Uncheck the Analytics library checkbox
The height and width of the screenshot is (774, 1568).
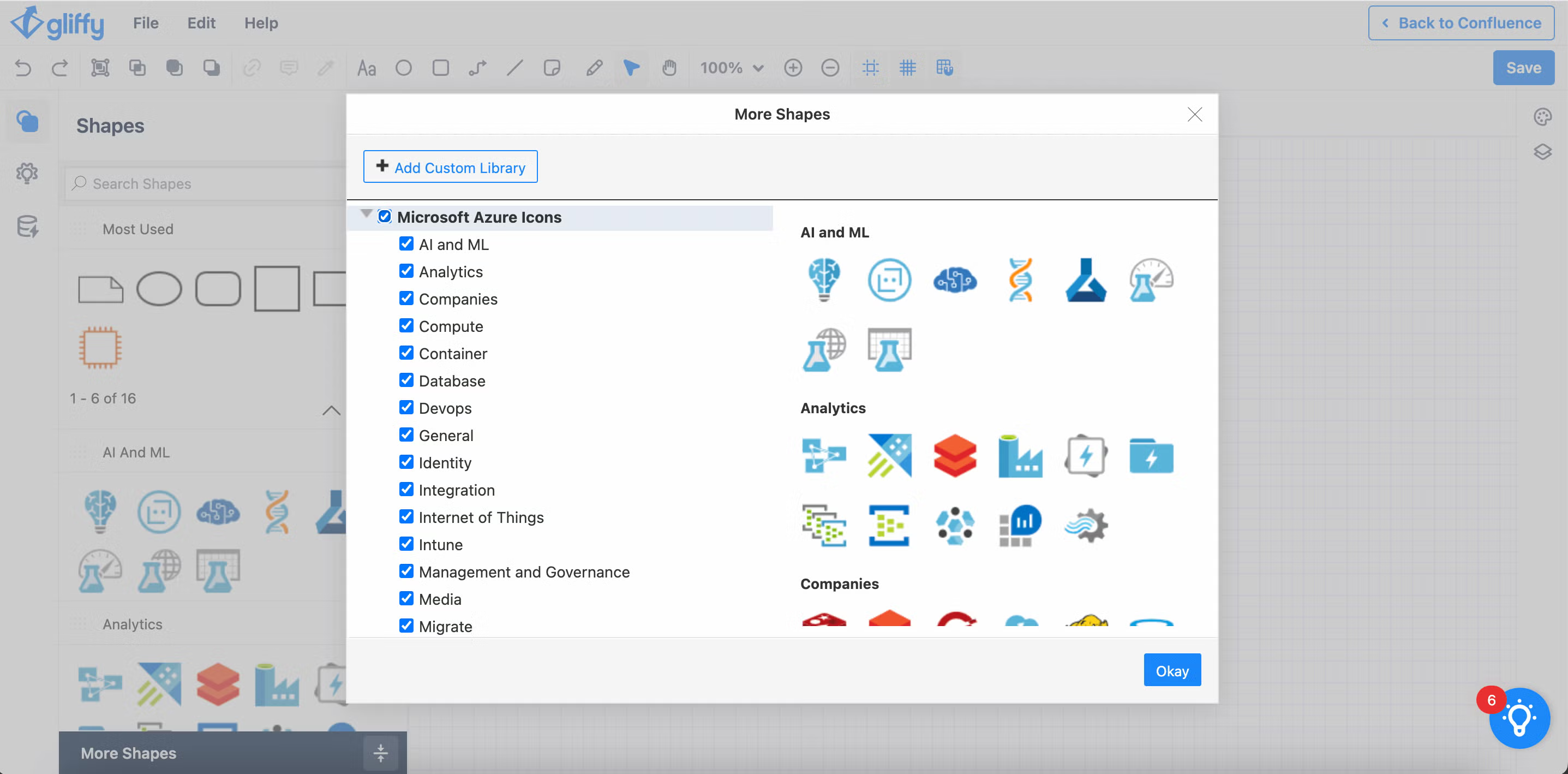tap(406, 271)
